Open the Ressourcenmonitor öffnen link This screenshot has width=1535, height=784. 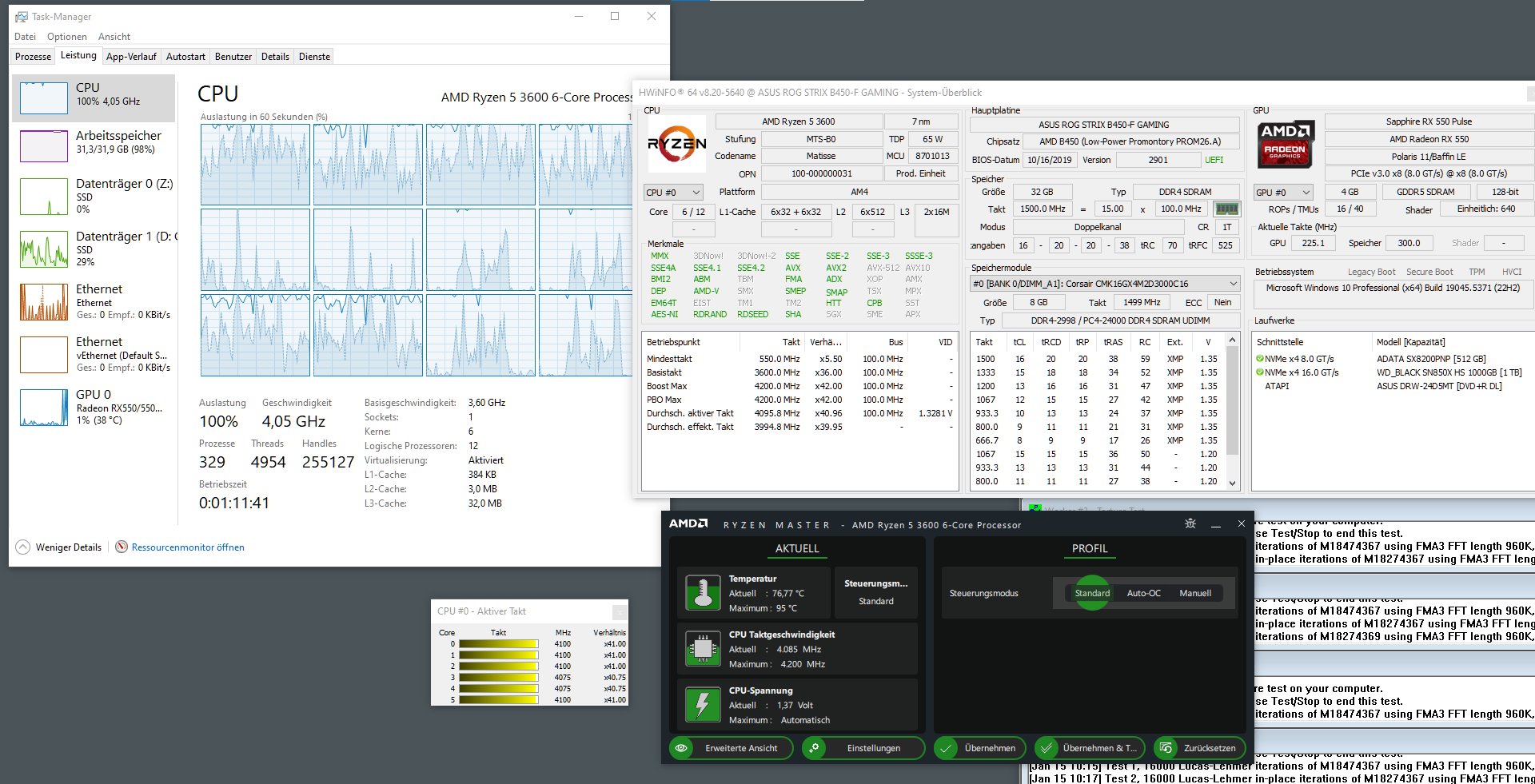pos(188,547)
